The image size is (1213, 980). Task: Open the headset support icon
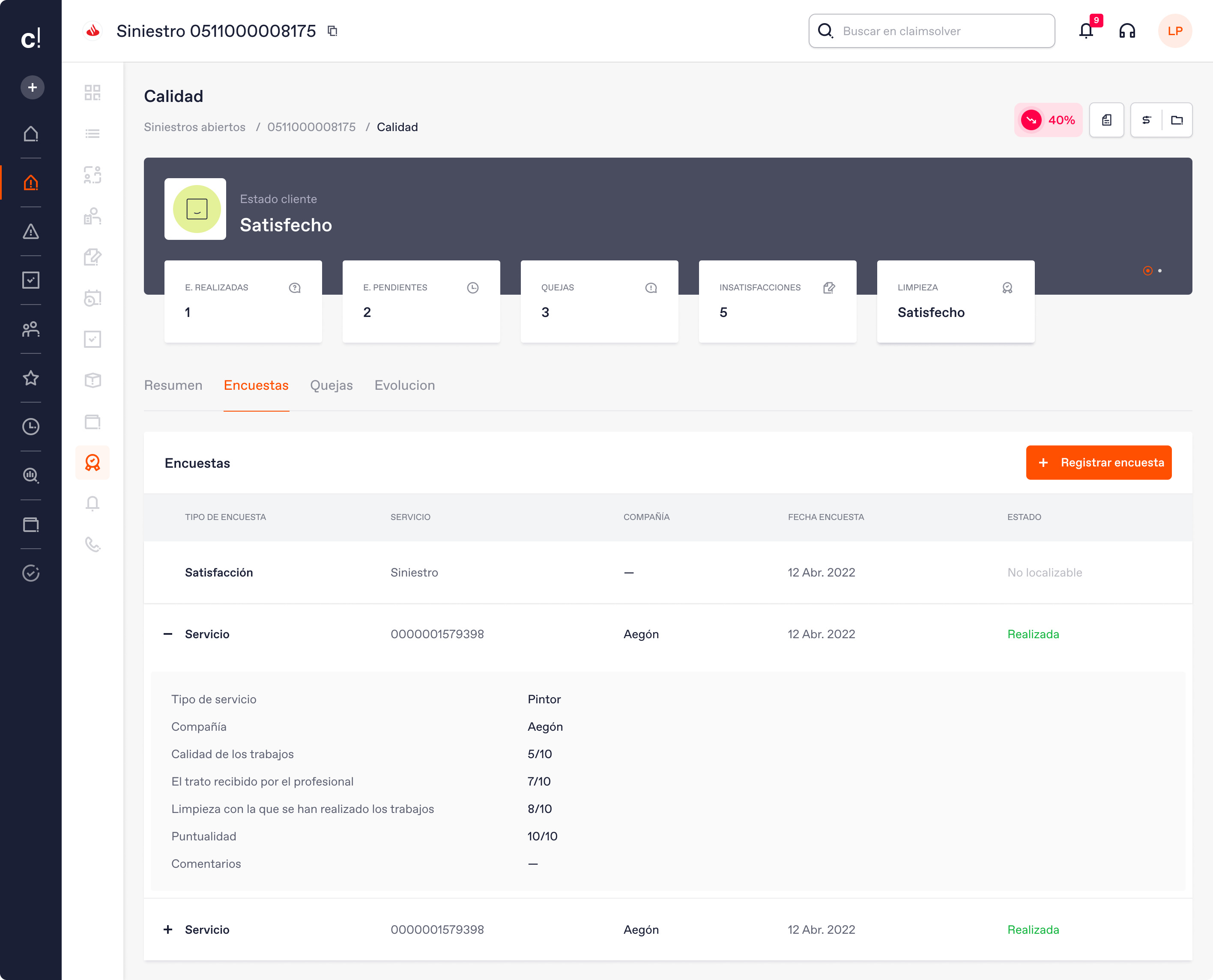point(1127,30)
